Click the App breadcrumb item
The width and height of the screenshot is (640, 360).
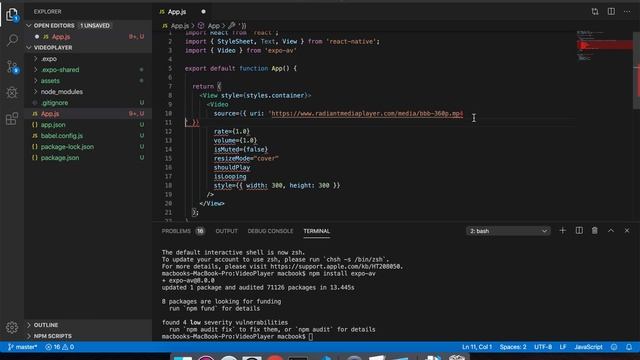213,26
